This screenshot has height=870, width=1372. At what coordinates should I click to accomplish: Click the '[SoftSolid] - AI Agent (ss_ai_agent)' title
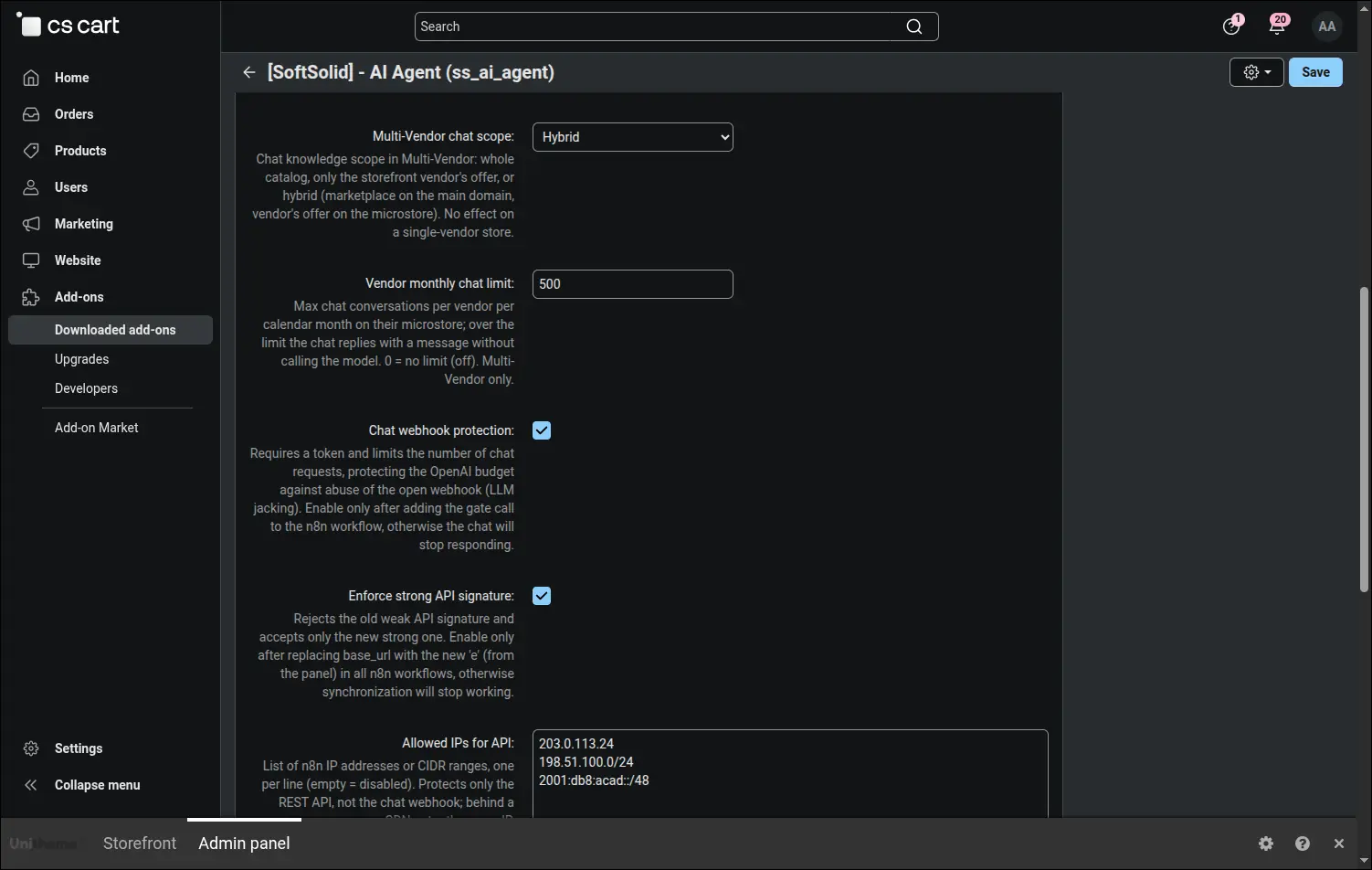(x=410, y=72)
